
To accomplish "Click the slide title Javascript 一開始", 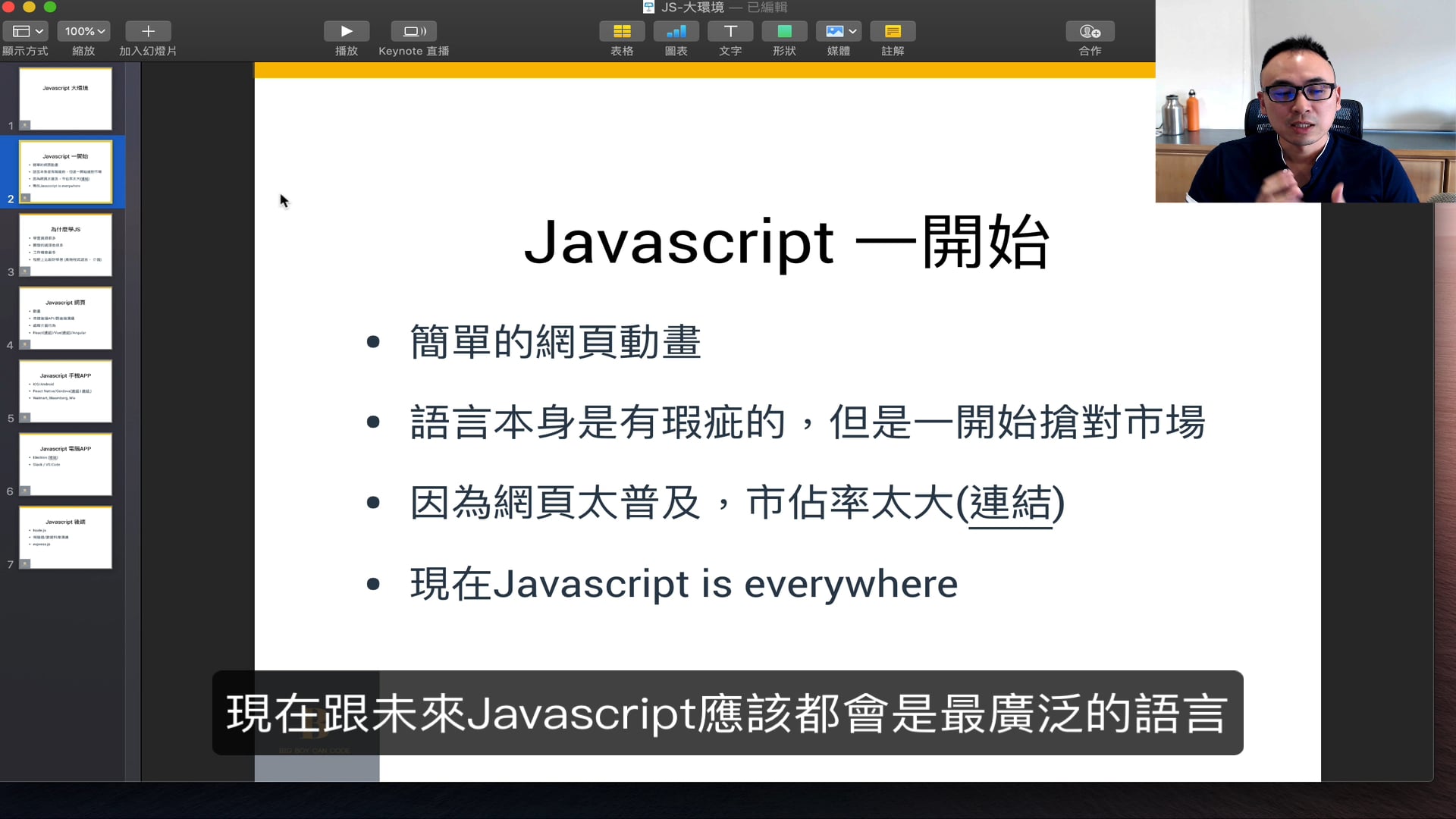I will [786, 242].
